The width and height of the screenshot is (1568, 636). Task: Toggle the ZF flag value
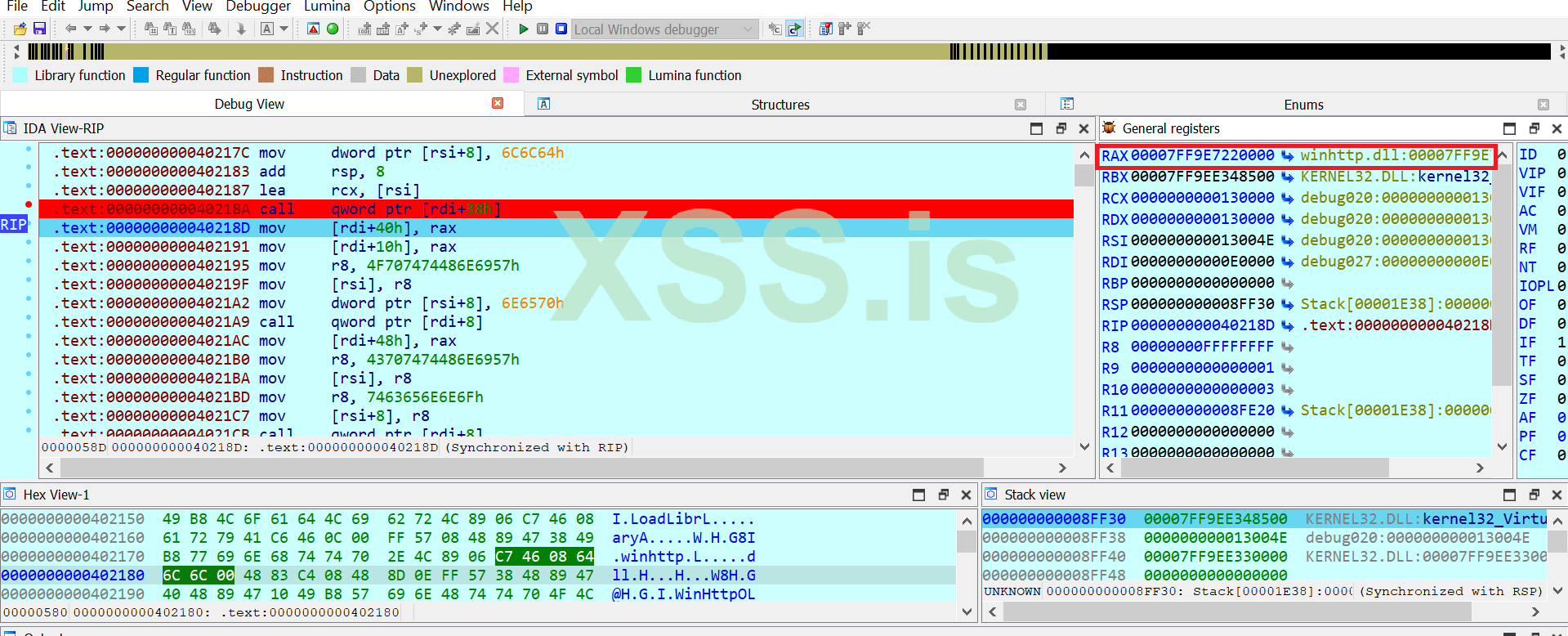tap(1561, 399)
